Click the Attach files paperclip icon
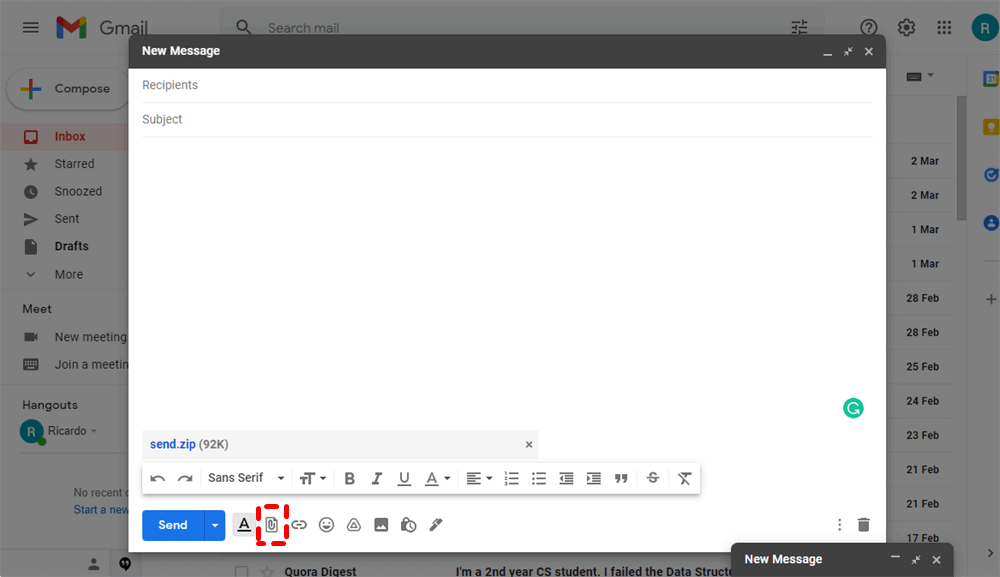Viewport: 1000px width, 577px height. (272, 525)
